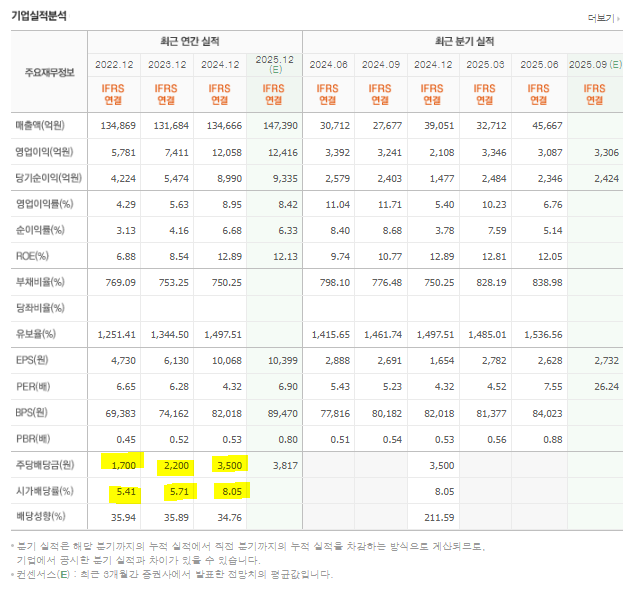This screenshot has width=640, height=591.
Task: Select the 배당성향(%) row label
Action: coord(40,517)
